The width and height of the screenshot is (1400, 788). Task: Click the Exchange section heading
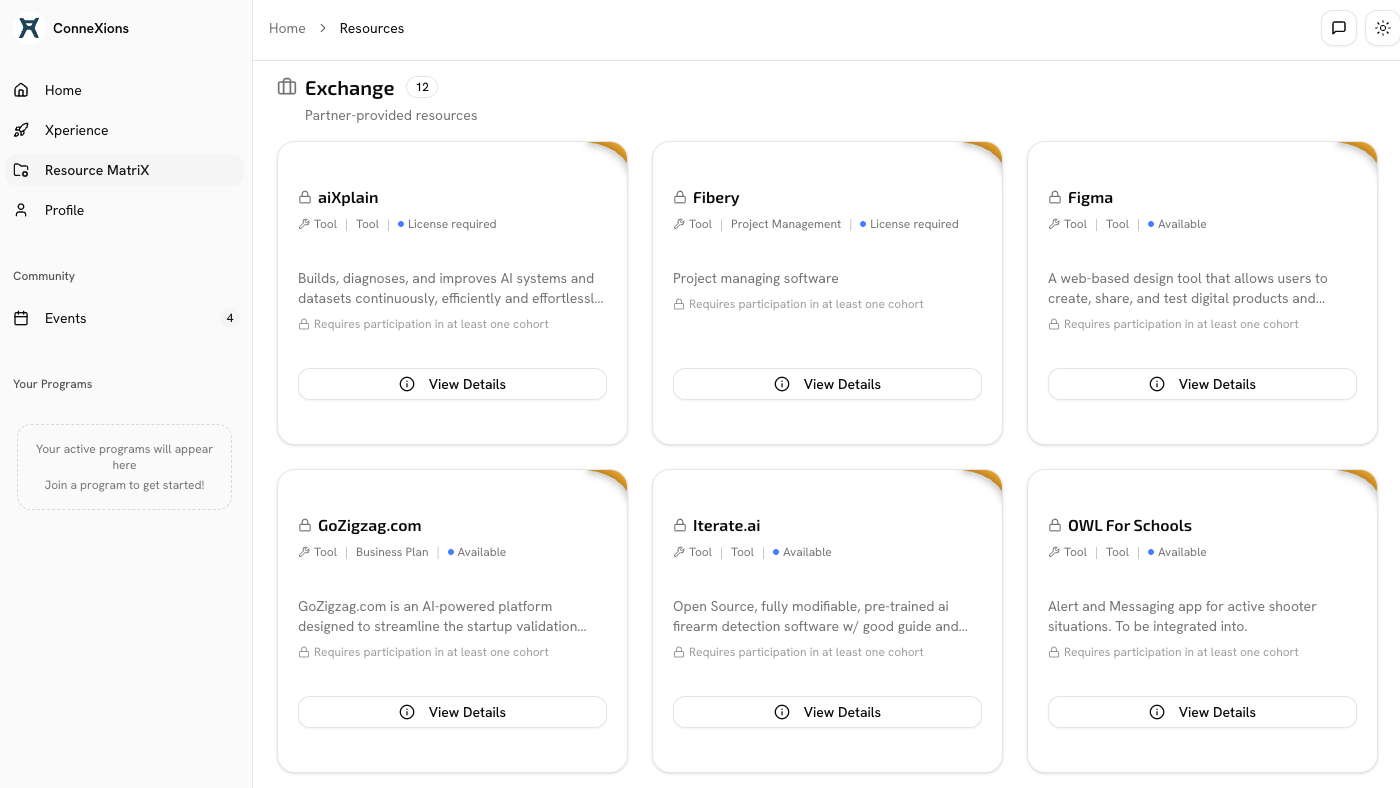(x=350, y=88)
